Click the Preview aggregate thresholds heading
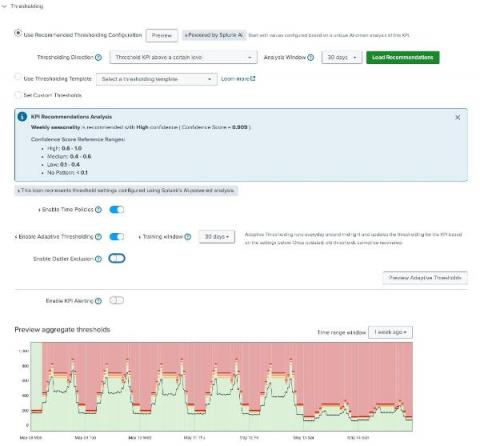 point(62,330)
